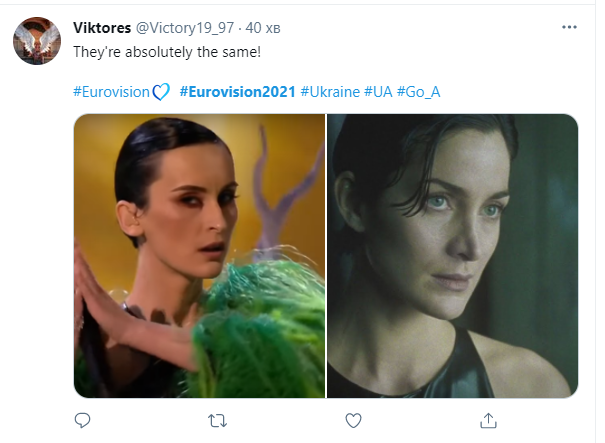Click the "They're absolutely the same!" text
The height and width of the screenshot is (443, 605).
[167, 52]
